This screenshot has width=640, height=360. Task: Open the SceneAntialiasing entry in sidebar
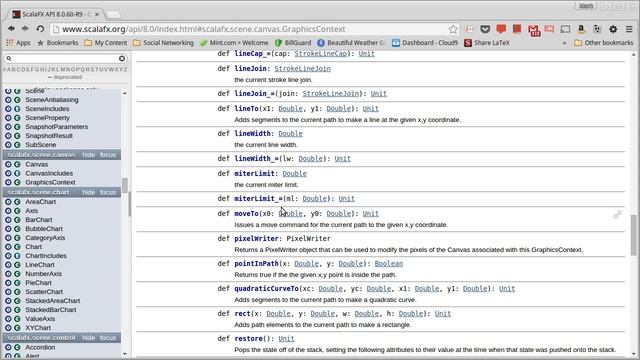click(52, 100)
